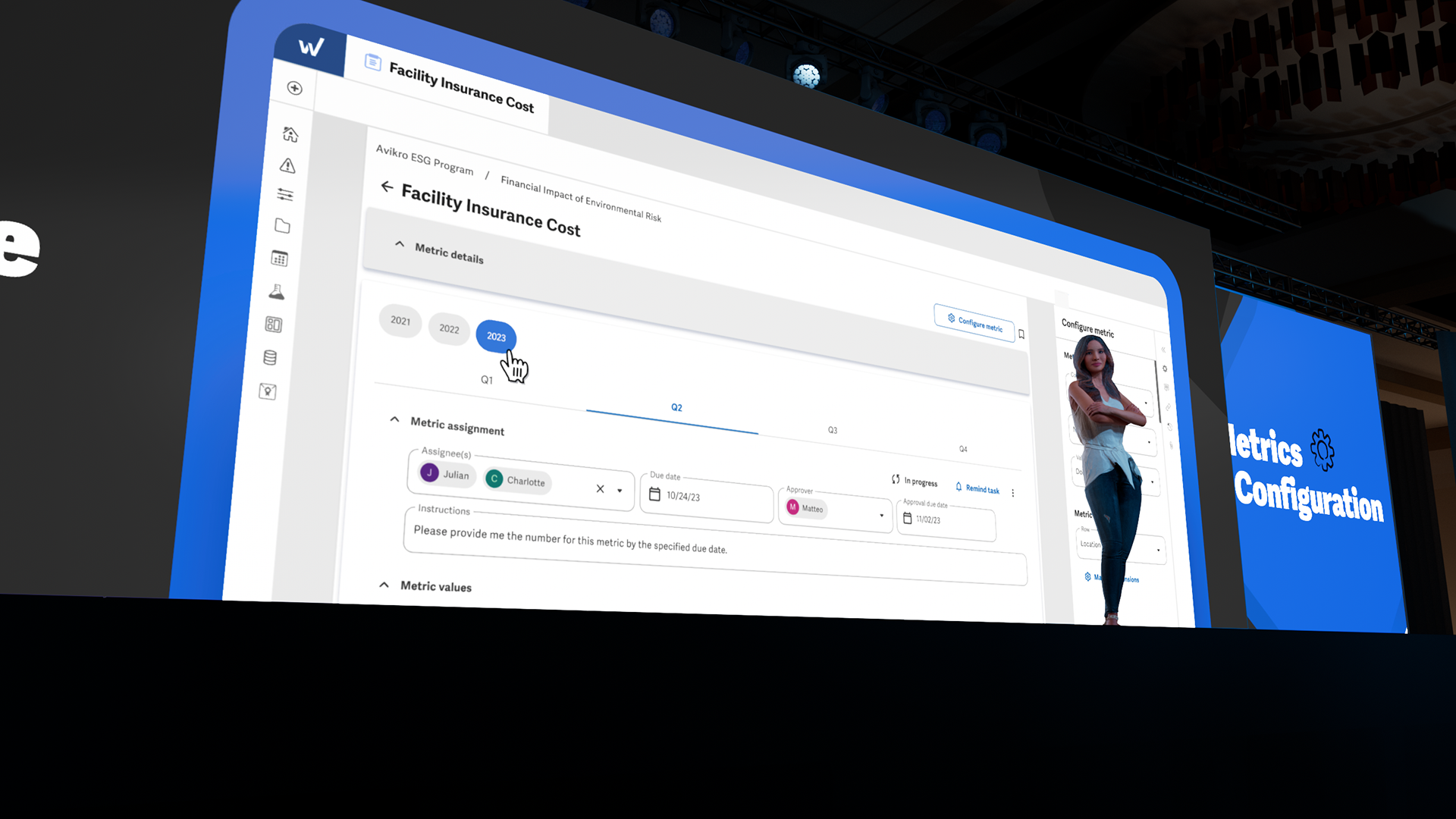The image size is (1456, 819).
Task: Click the sliders filter icon in sidebar
Action: [x=285, y=195]
